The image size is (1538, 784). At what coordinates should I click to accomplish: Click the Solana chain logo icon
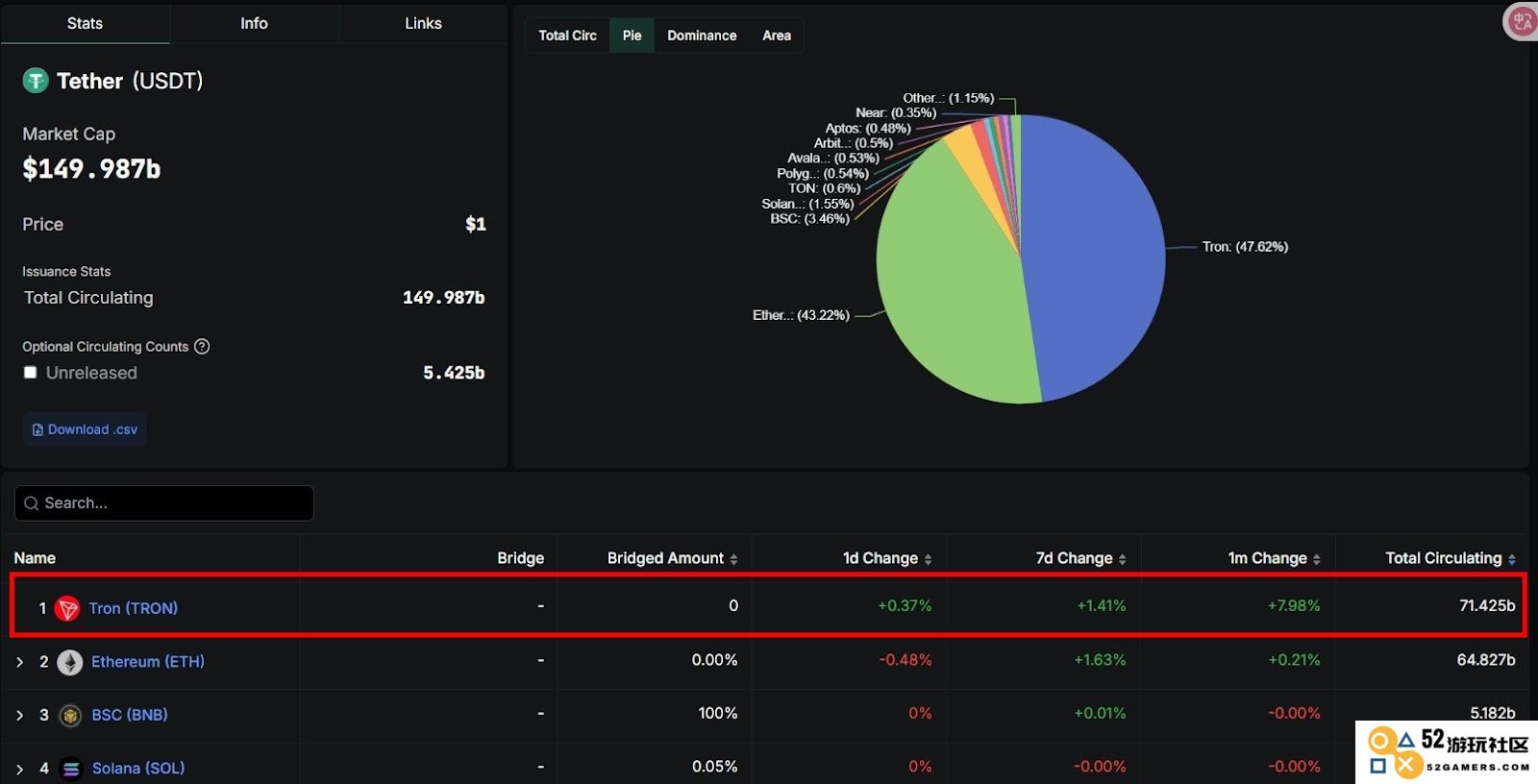[x=70, y=769]
